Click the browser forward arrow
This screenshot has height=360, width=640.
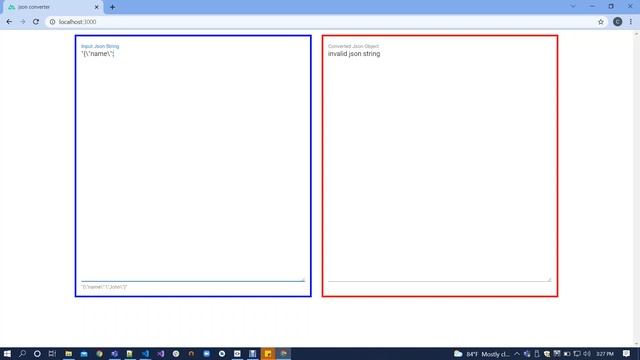(x=22, y=22)
